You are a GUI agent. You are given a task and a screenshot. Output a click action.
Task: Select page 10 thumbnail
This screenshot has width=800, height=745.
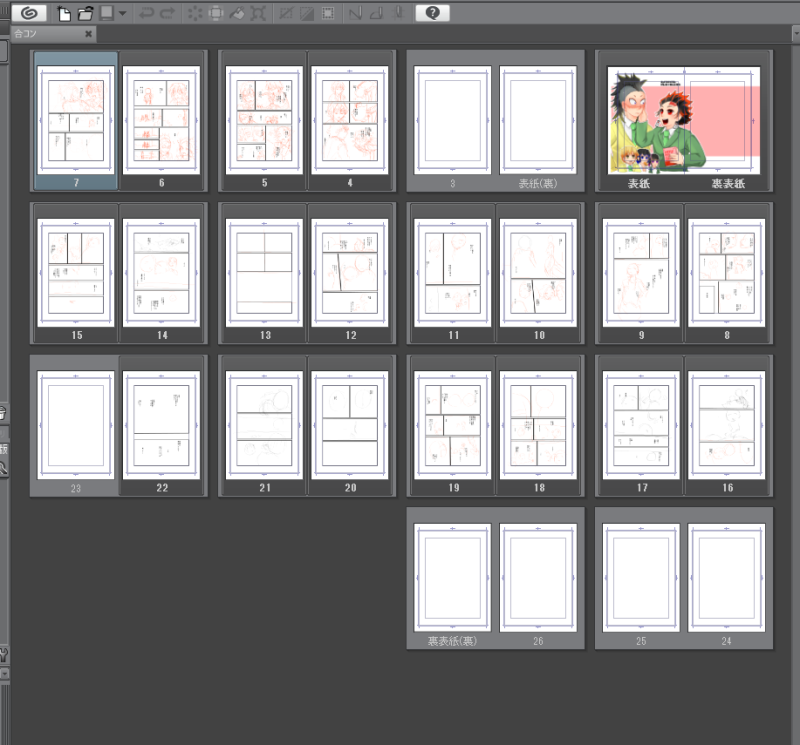click(x=538, y=272)
